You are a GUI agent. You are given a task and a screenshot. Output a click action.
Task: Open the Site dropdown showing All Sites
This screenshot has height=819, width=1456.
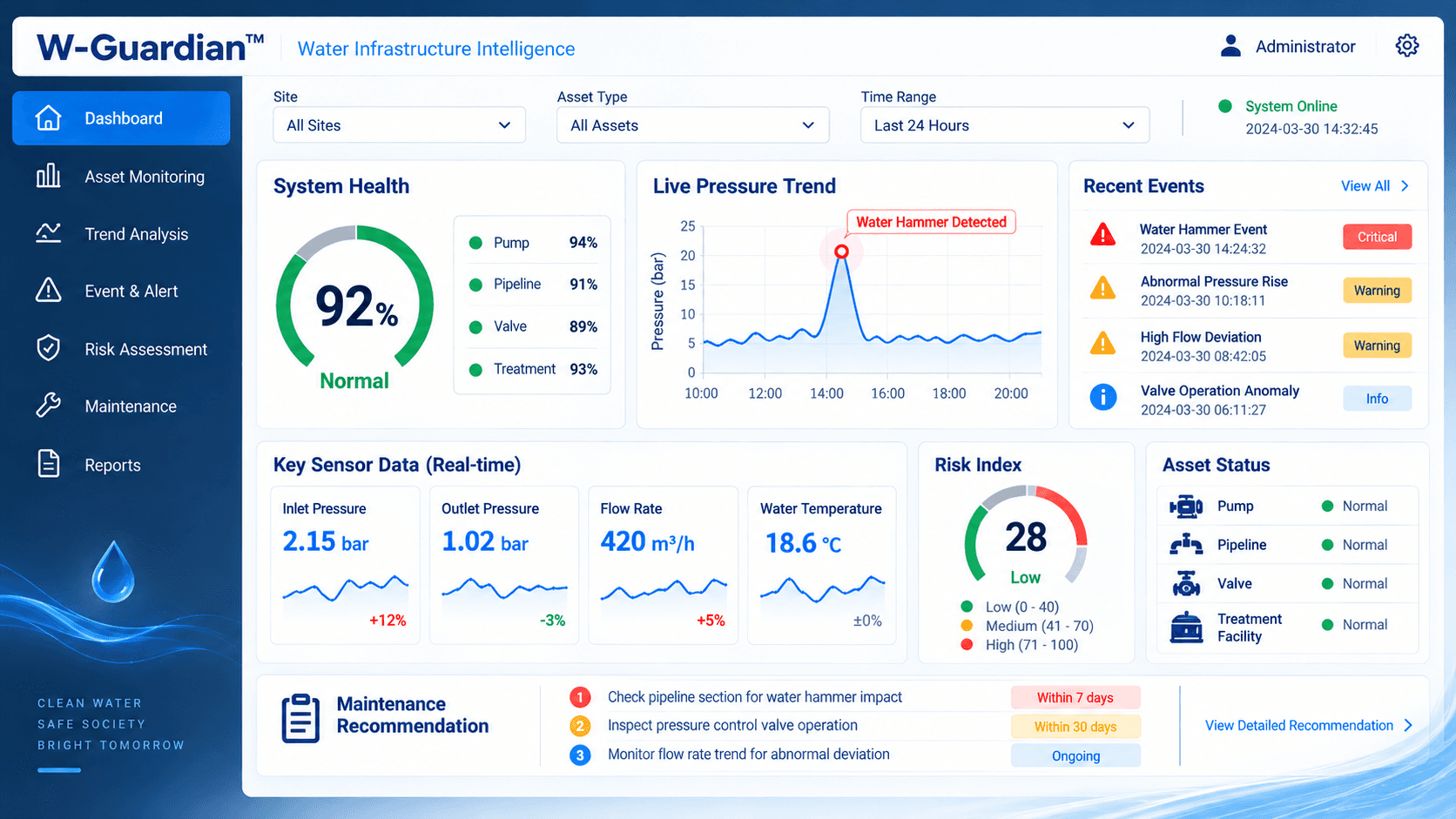point(399,125)
